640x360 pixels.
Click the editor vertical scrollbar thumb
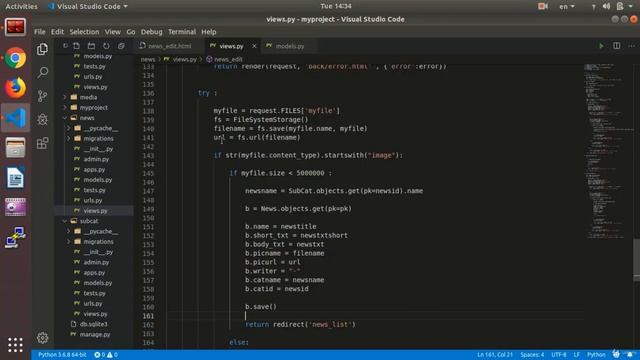pyautogui.click(x=636, y=260)
